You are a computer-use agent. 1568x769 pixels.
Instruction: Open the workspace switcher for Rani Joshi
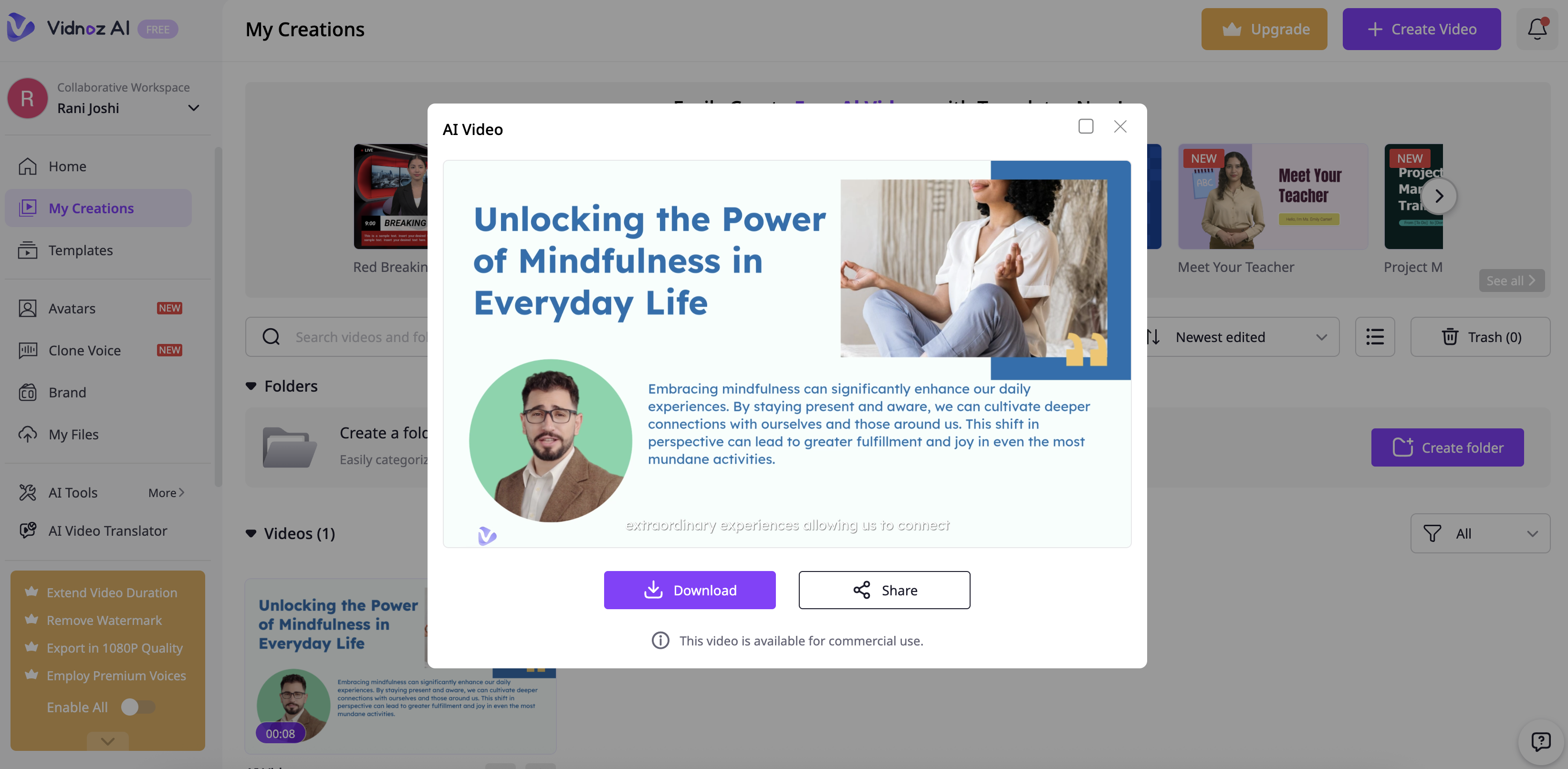pyautogui.click(x=193, y=108)
